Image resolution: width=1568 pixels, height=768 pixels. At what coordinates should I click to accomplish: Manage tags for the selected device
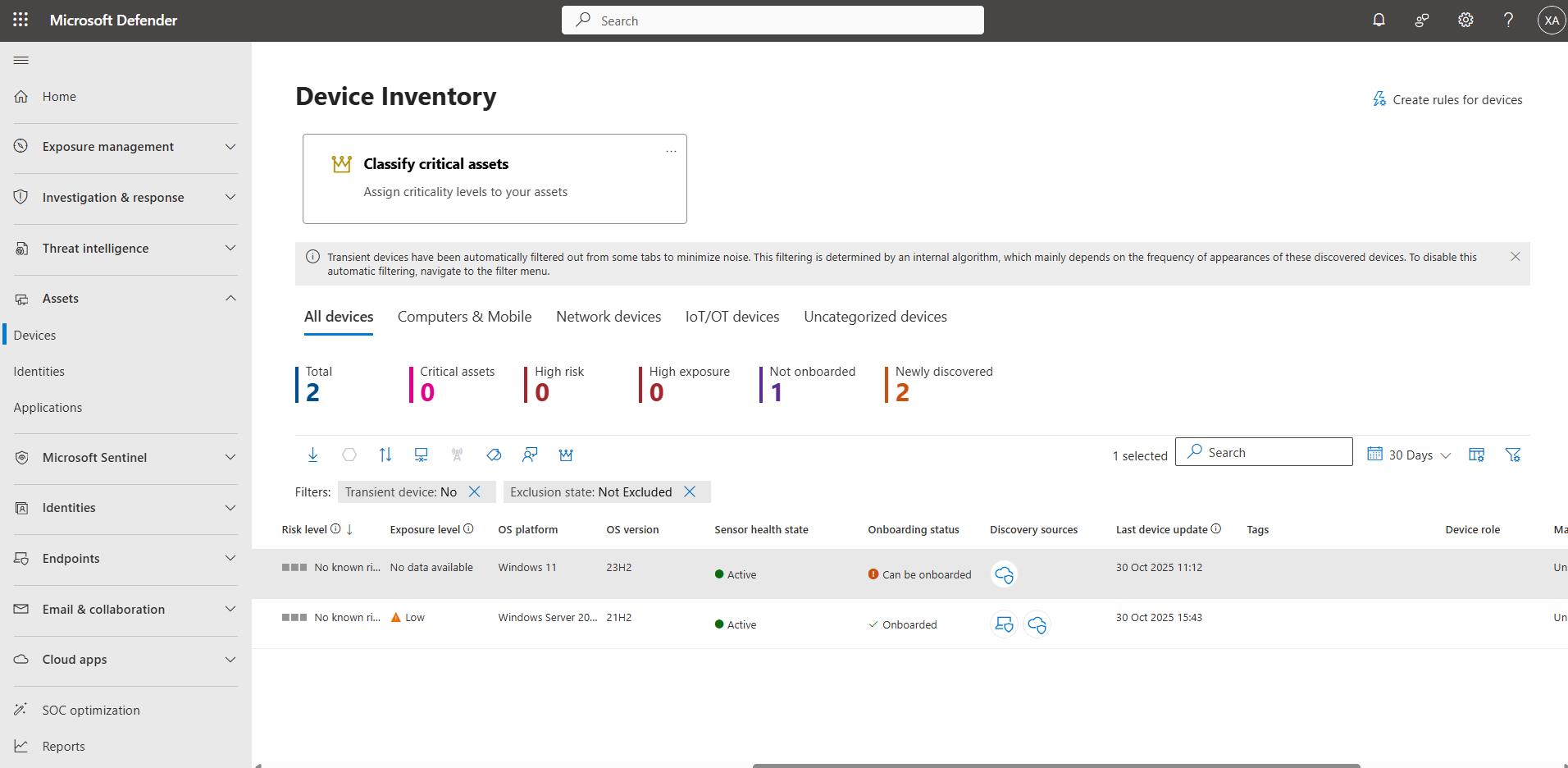494,455
